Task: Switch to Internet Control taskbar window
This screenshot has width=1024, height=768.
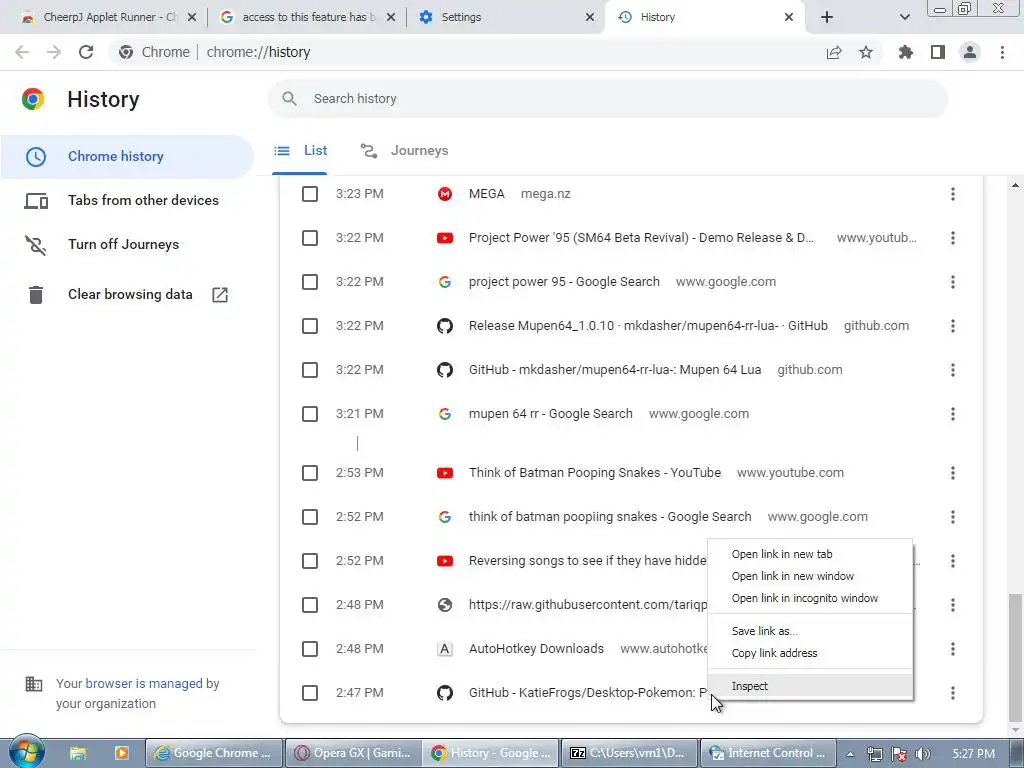Action: tap(769, 753)
